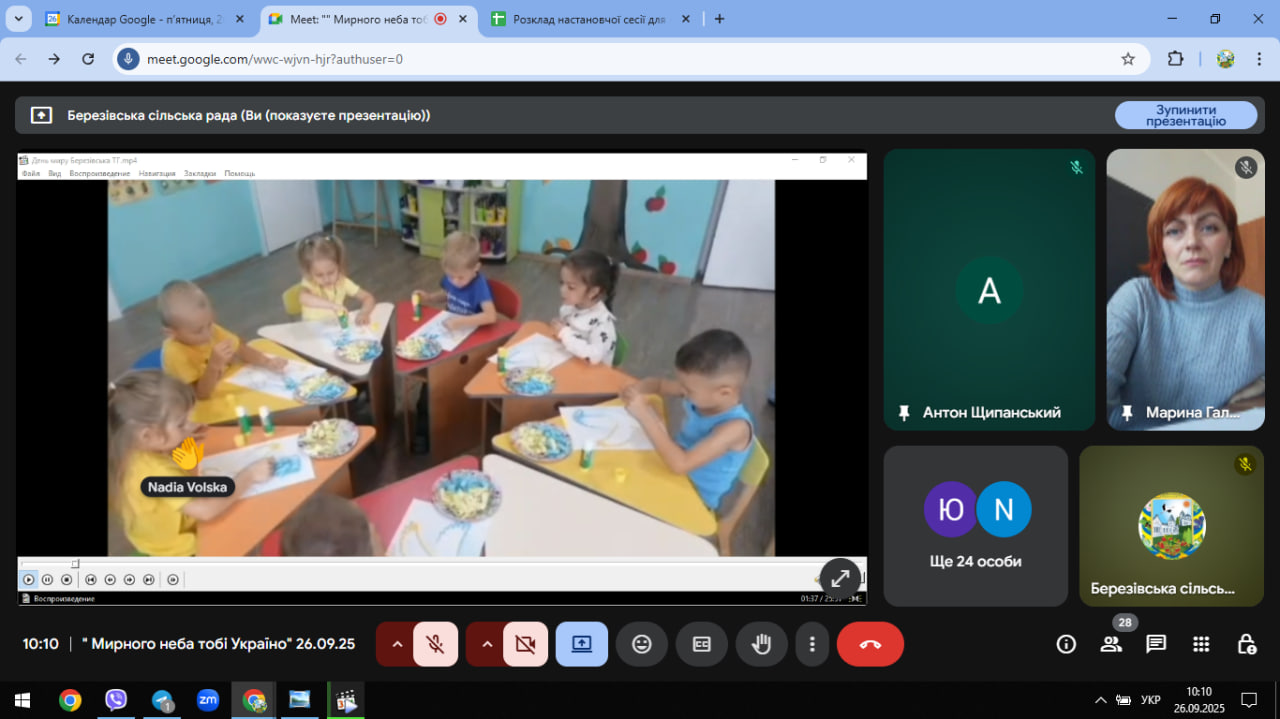Open the activities grid icon
Viewport: 1280px width, 719px height.
coord(1201,644)
